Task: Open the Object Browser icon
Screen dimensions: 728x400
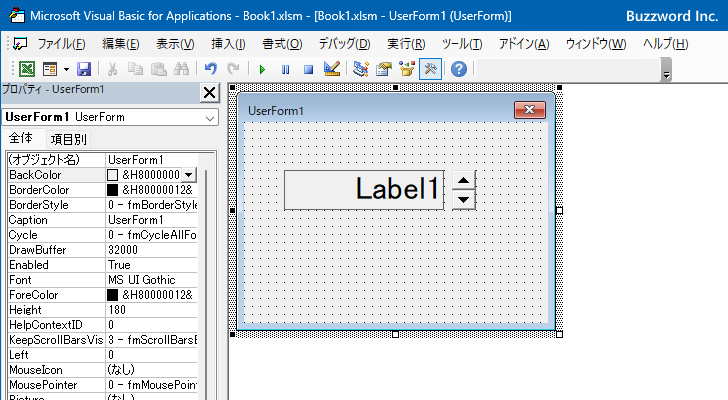Action: [x=407, y=69]
